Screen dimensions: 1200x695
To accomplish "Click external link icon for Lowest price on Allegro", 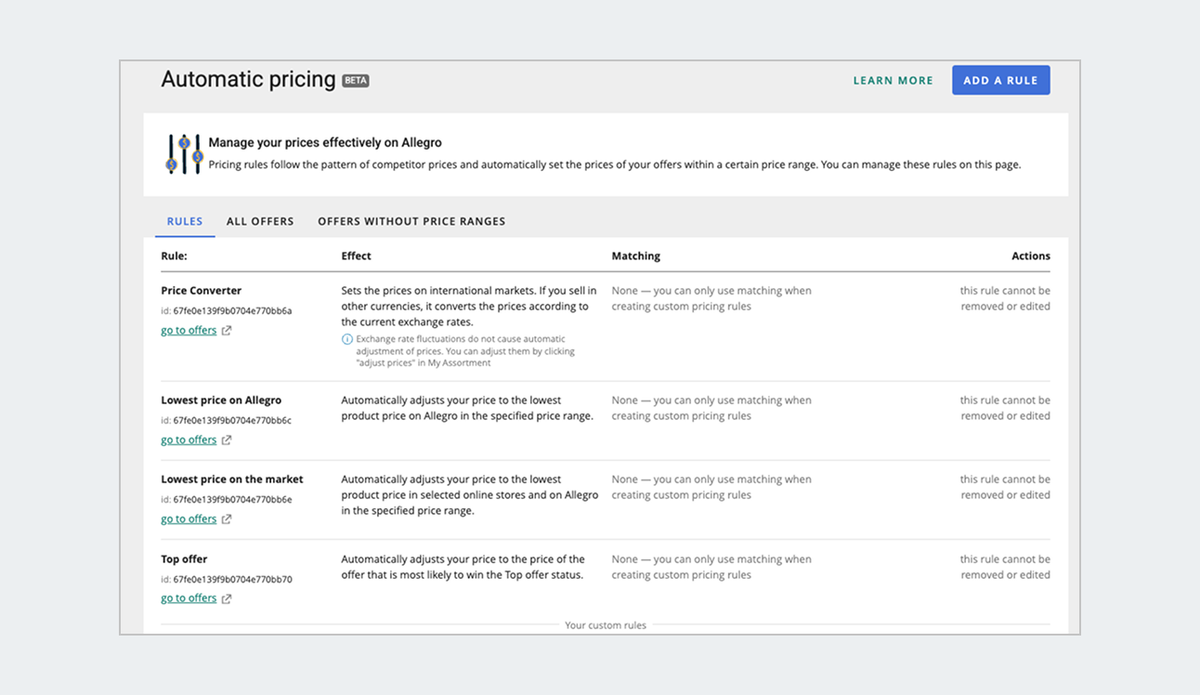I will click(227, 440).
